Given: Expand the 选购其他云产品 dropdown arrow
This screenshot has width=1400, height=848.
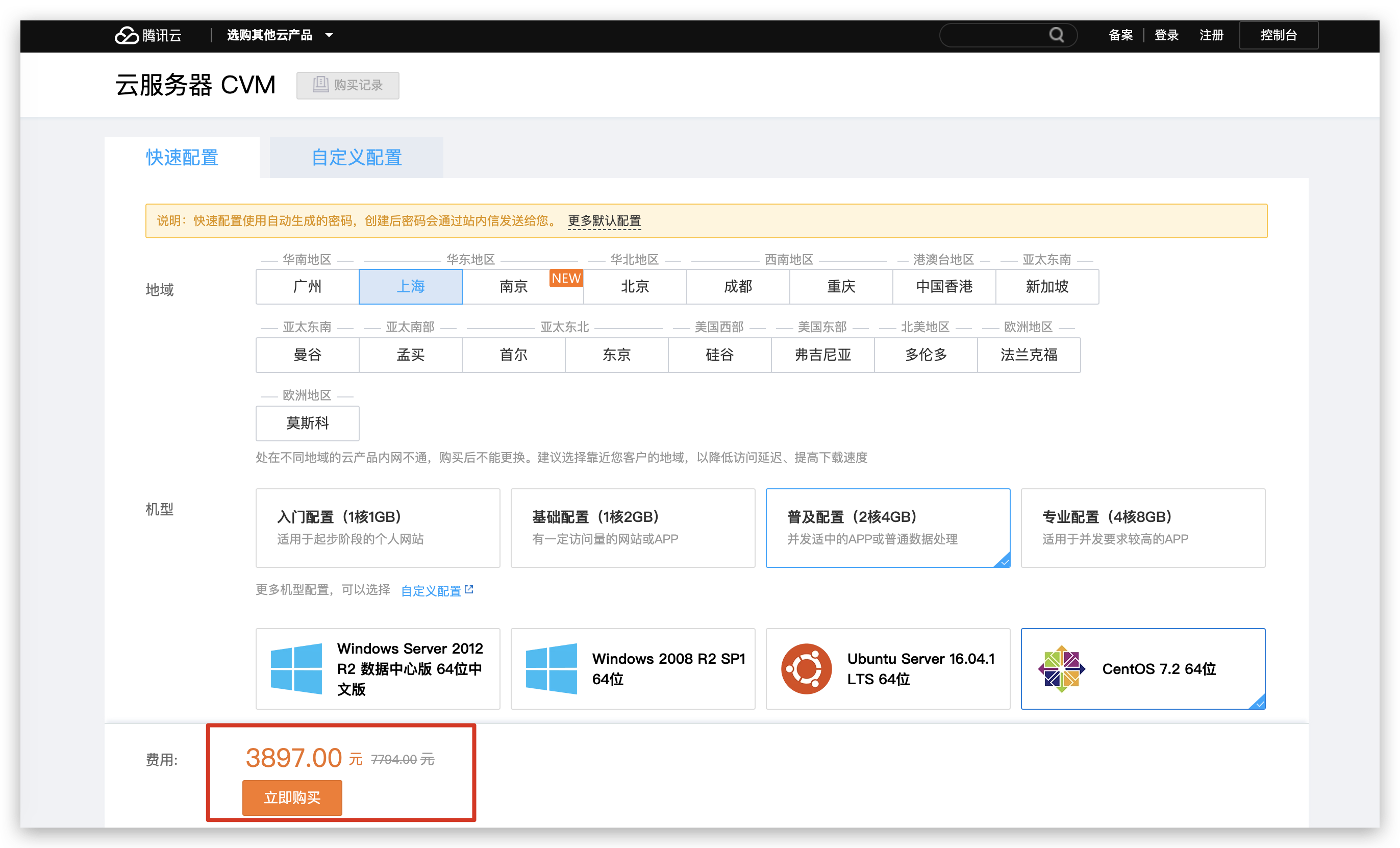Looking at the screenshot, I should (329, 35).
